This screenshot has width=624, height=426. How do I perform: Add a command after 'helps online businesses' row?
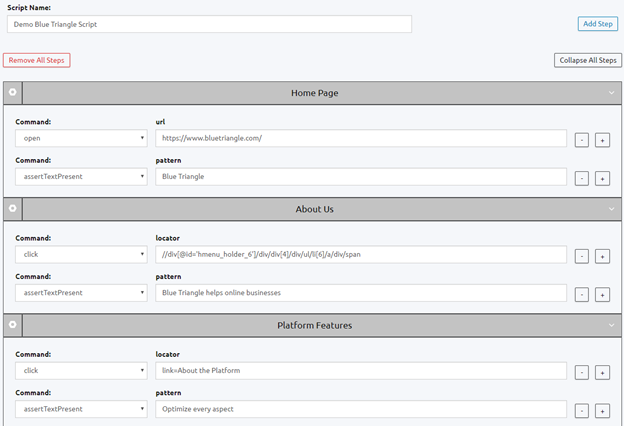click(603, 295)
